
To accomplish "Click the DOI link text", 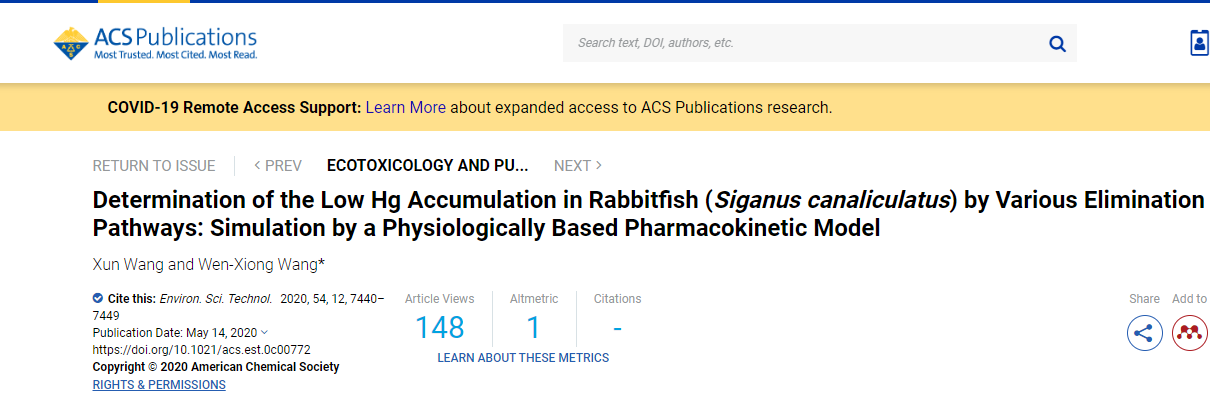I will (202, 350).
